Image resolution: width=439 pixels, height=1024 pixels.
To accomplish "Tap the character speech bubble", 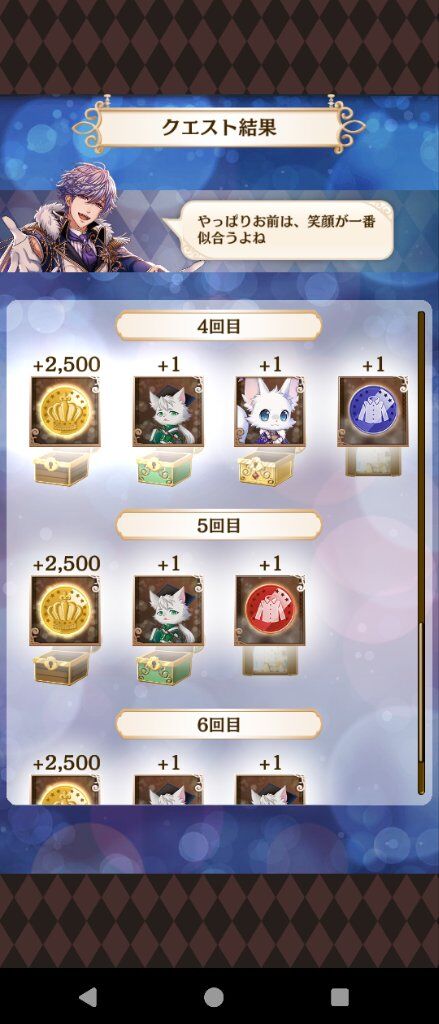I will pos(279,230).
